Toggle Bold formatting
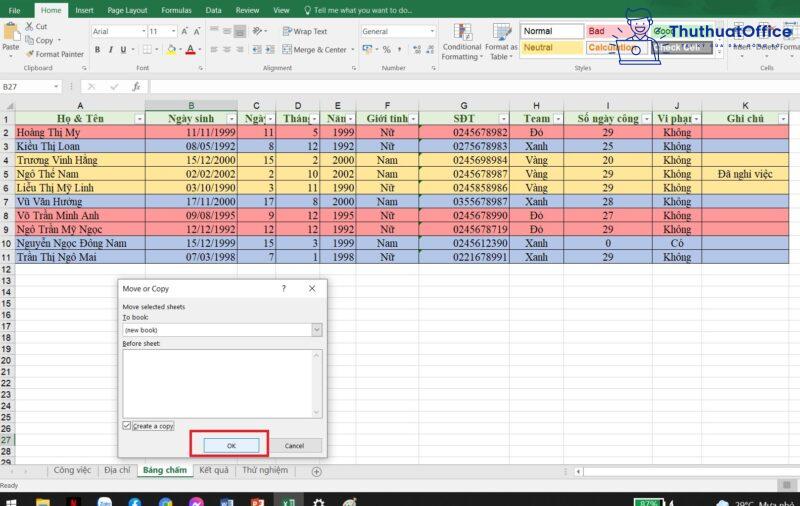 tap(97, 49)
